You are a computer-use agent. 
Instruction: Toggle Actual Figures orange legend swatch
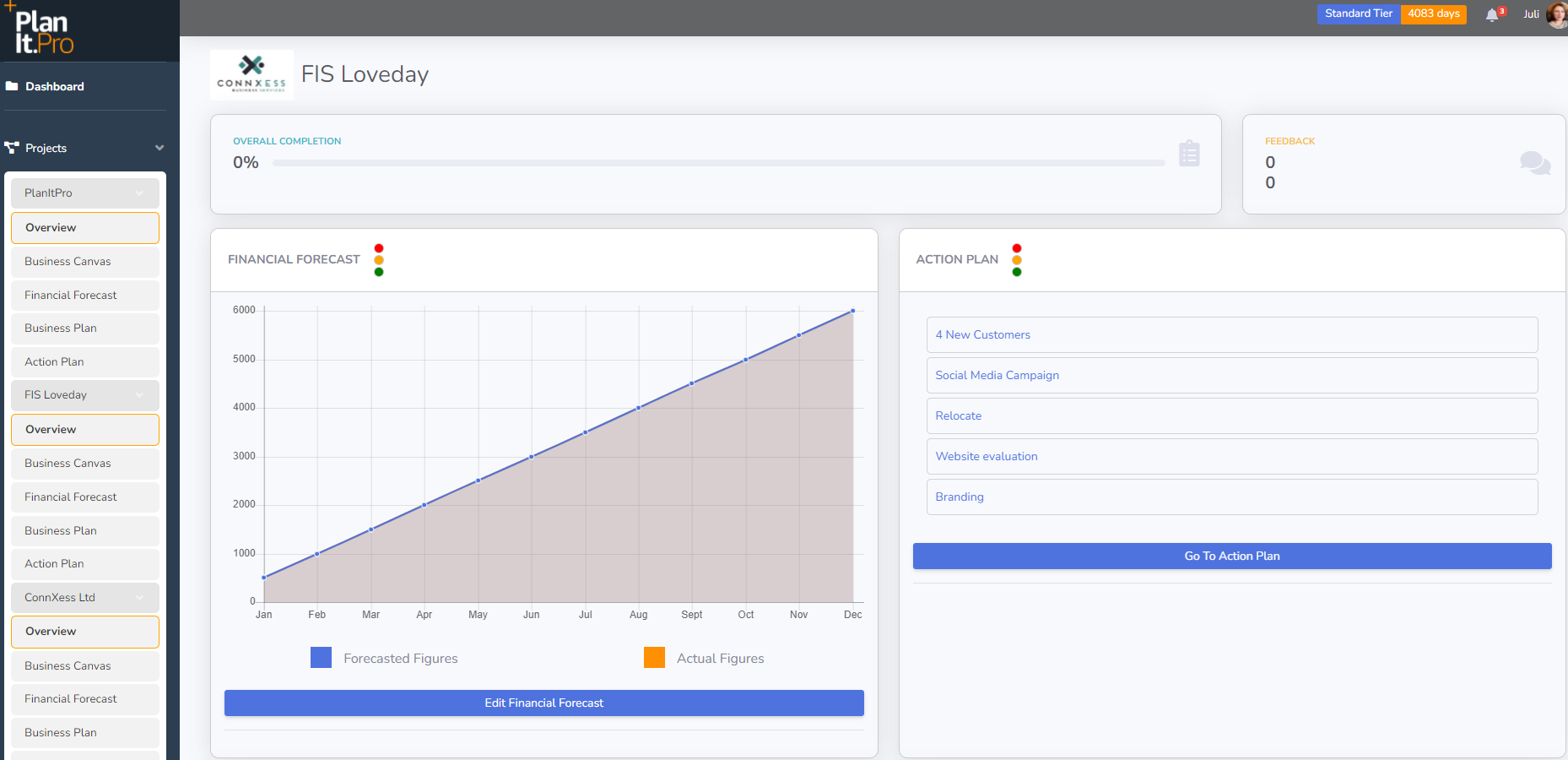pyautogui.click(x=654, y=658)
